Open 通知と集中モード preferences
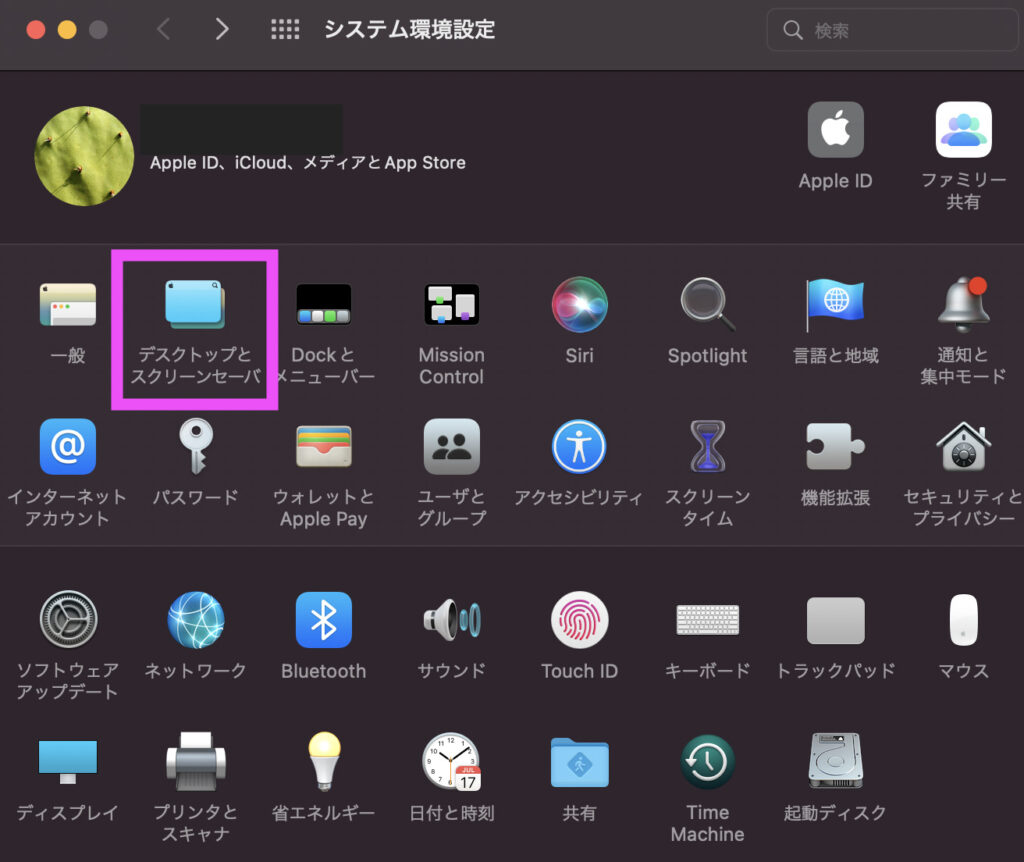The height and width of the screenshot is (862, 1024). (x=963, y=304)
